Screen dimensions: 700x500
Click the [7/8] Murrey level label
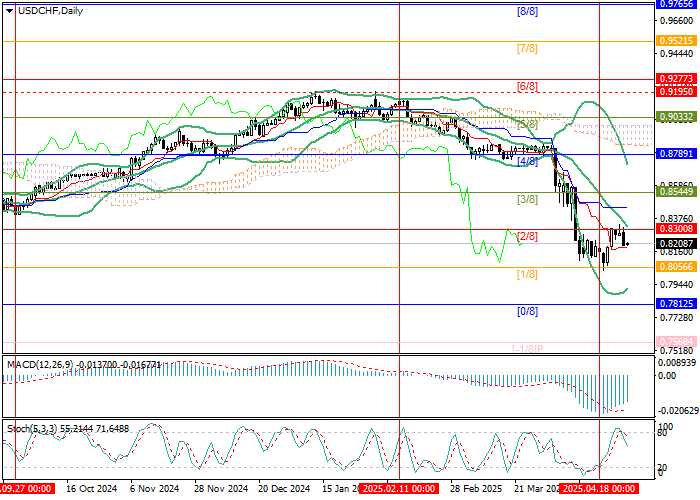click(x=527, y=48)
